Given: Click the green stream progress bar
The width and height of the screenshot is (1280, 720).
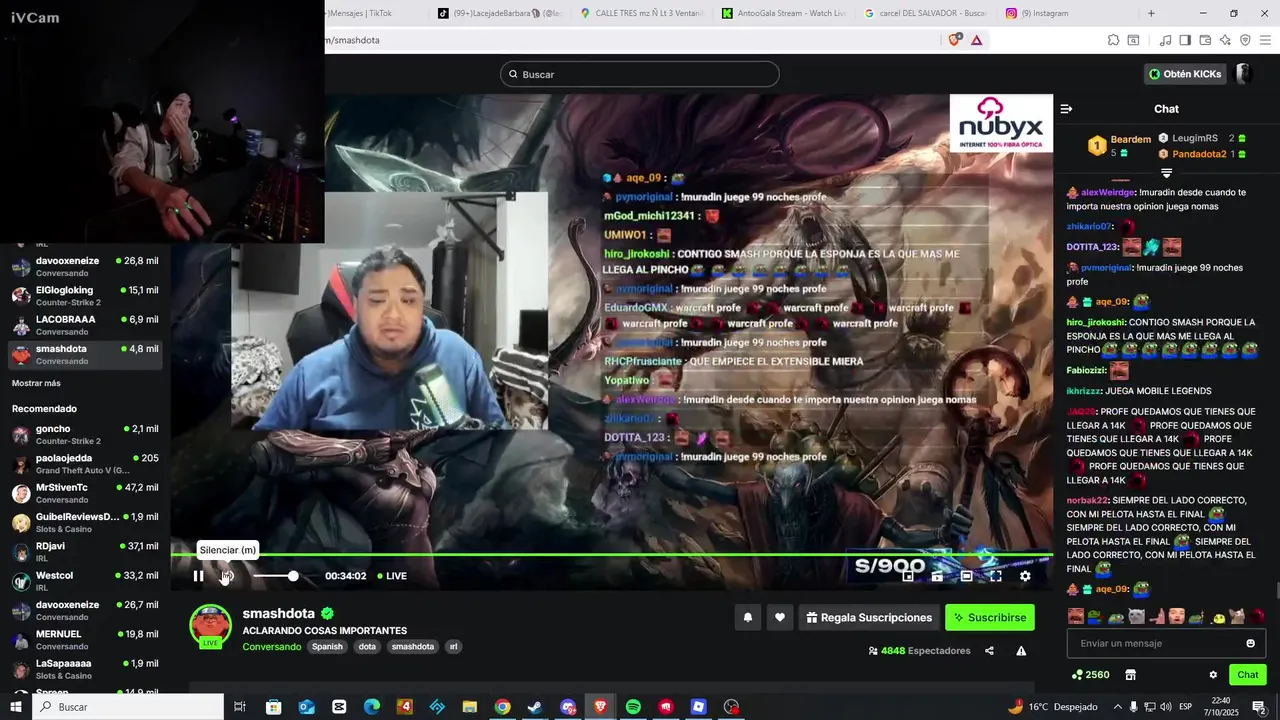Looking at the screenshot, I should pos(611,554).
